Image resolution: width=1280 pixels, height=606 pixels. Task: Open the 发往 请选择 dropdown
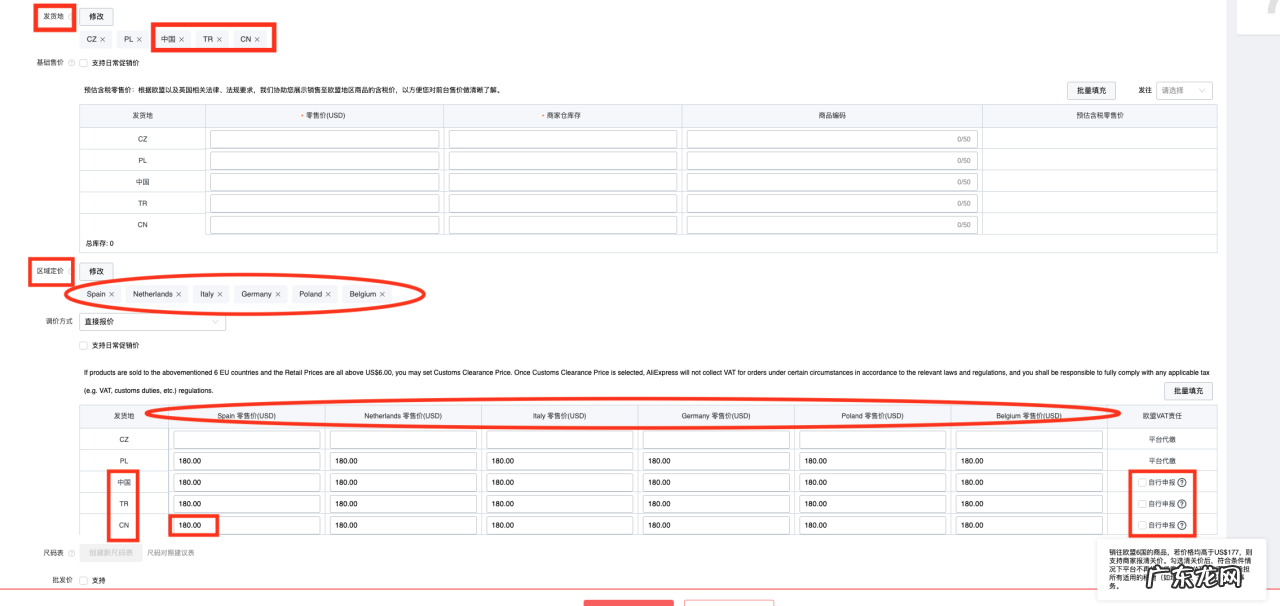tap(1185, 90)
